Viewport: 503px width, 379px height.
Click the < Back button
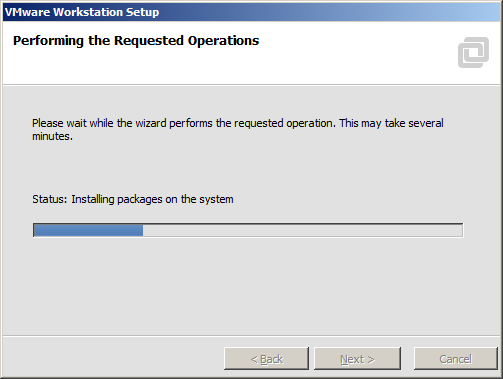pos(266,359)
